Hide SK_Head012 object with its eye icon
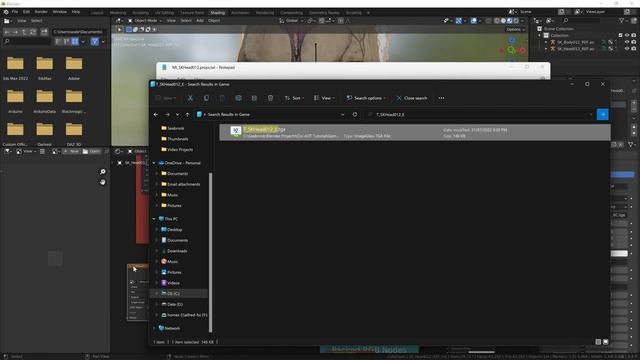640x360 pixels. (627, 49)
